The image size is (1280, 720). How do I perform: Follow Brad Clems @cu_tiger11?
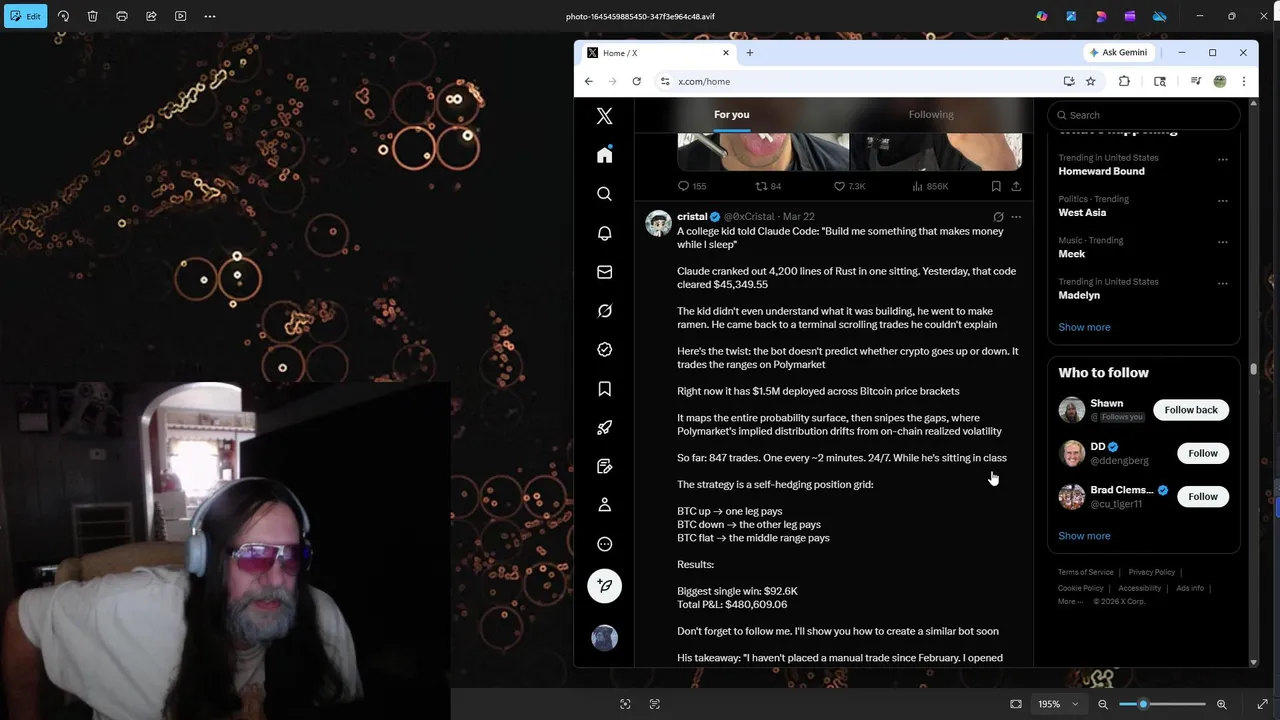click(1202, 496)
